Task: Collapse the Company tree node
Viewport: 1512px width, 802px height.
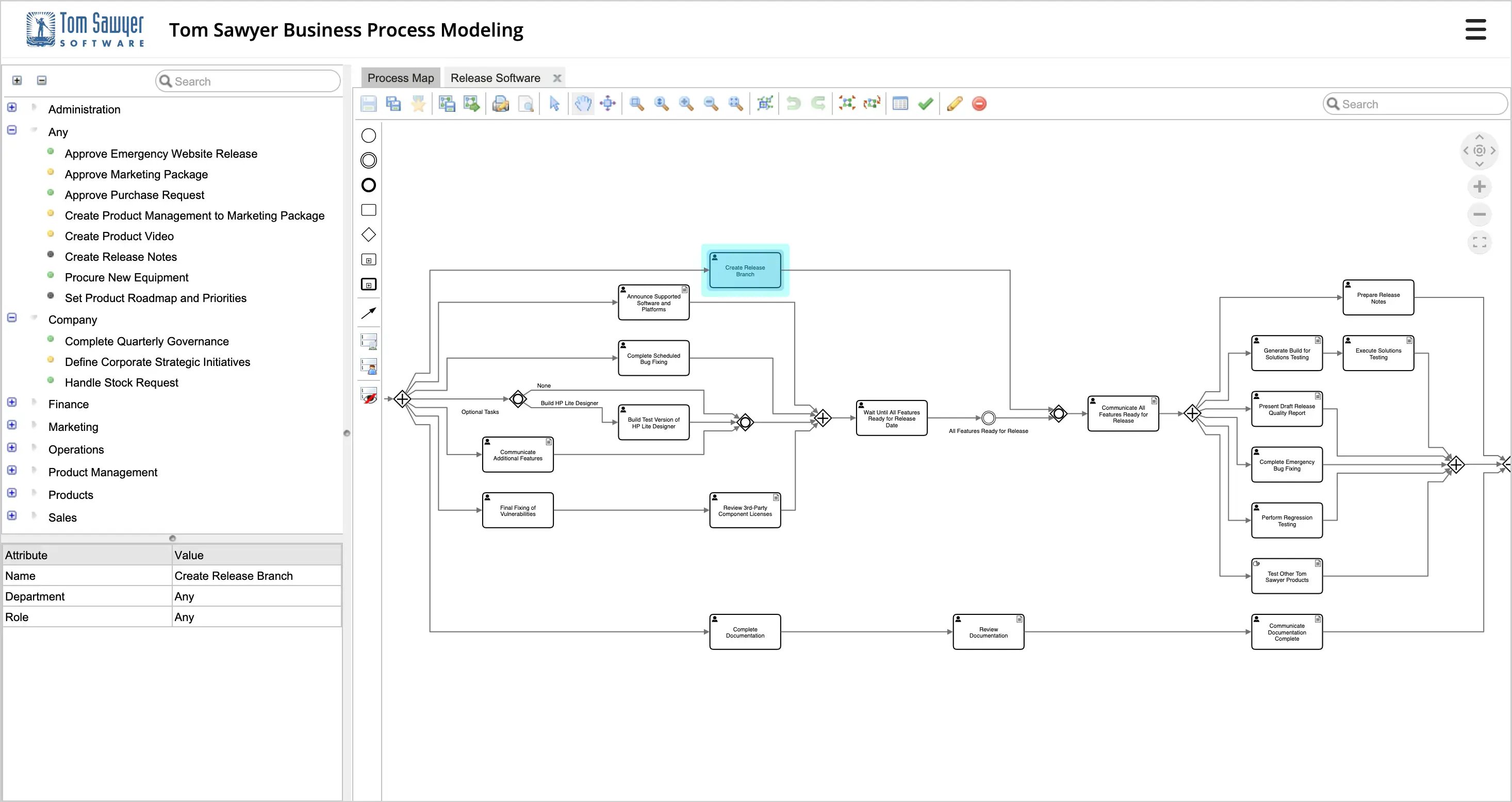Action: [12, 318]
